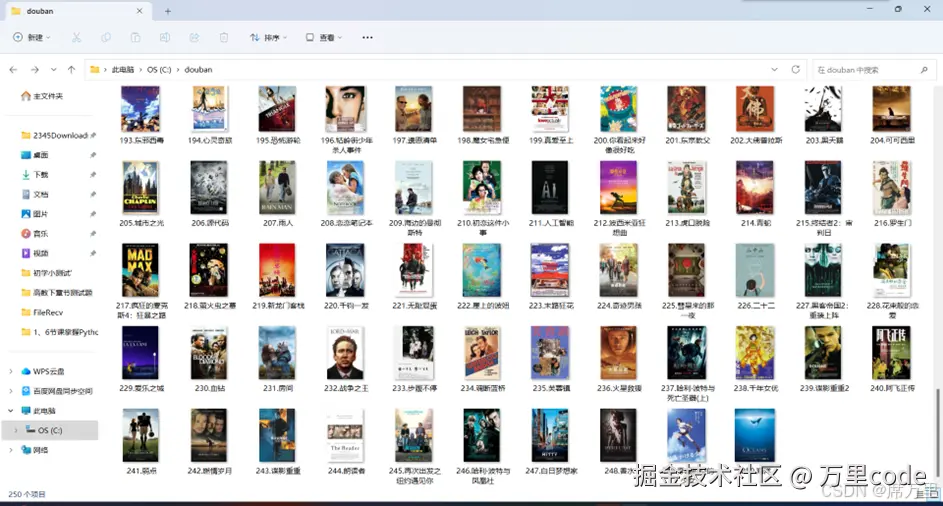The image size is (943, 506).
Task: Click the Delete trash icon in the toolbar
Action: 224,37
